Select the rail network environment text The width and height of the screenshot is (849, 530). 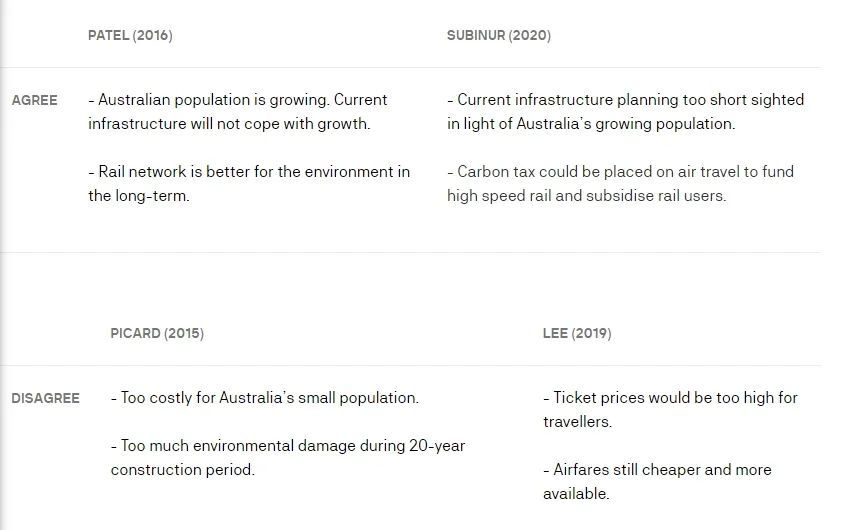tap(249, 184)
